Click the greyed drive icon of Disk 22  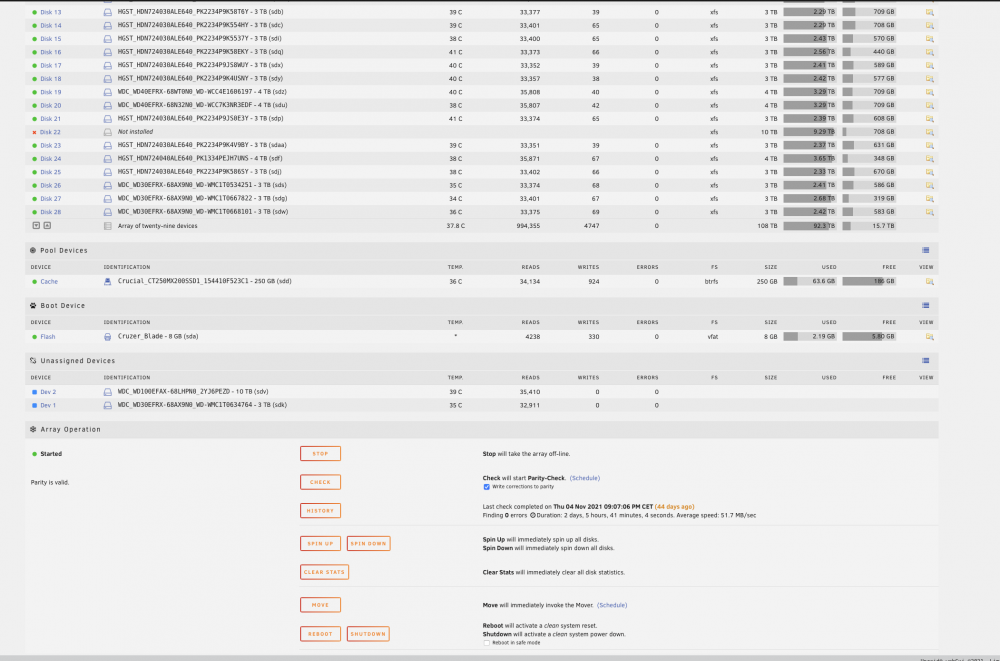pos(108,132)
